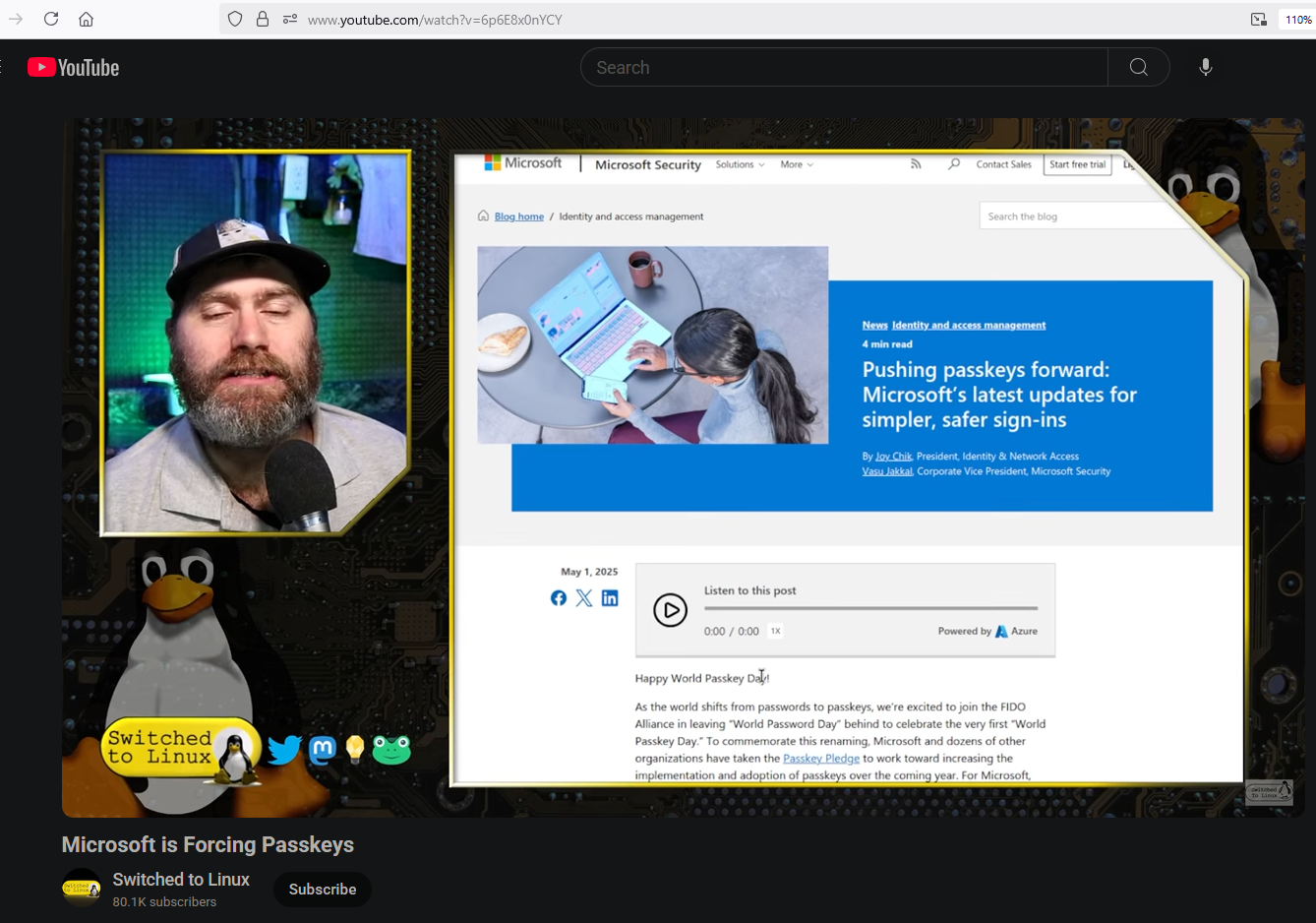Open site permissions icon in address bar

(290, 19)
